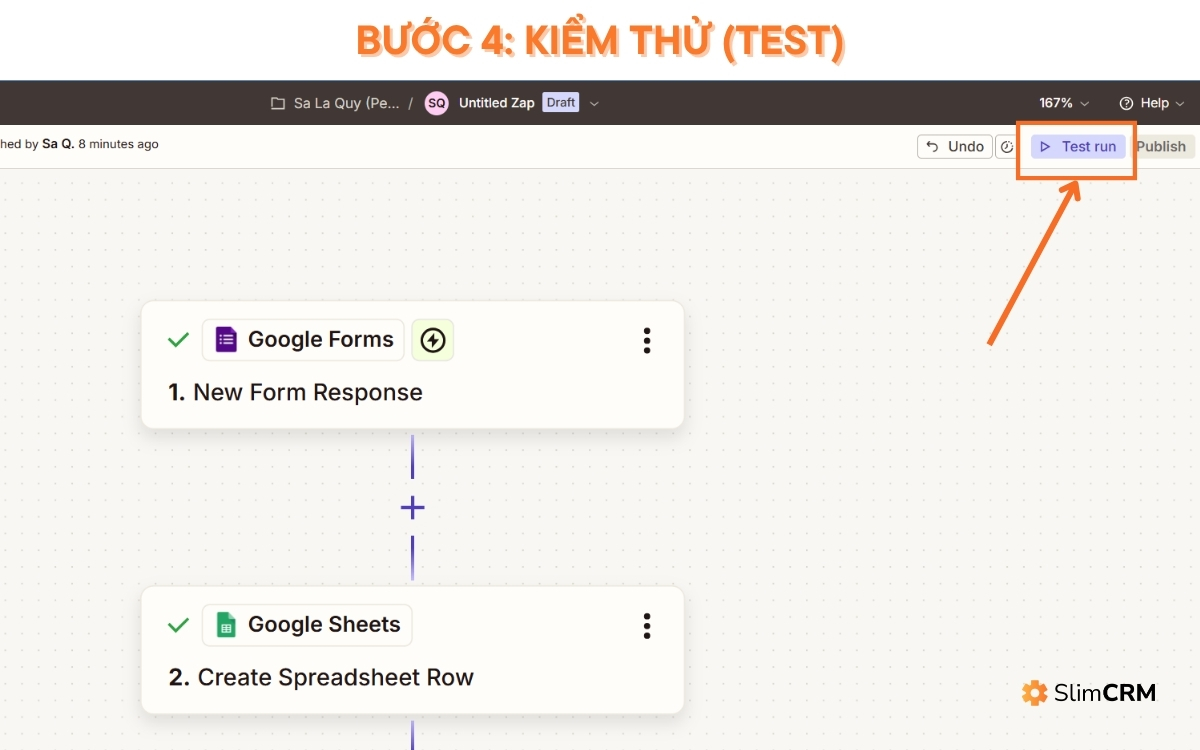Click the lightning trigger badge icon
The height and width of the screenshot is (750, 1200).
tap(432, 340)
